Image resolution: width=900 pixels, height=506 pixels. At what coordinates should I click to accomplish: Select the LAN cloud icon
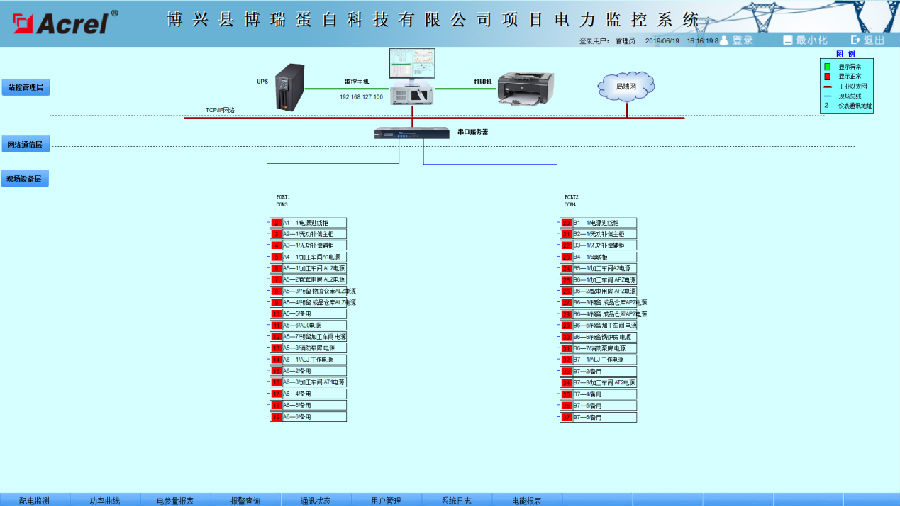tap(626, 86)
